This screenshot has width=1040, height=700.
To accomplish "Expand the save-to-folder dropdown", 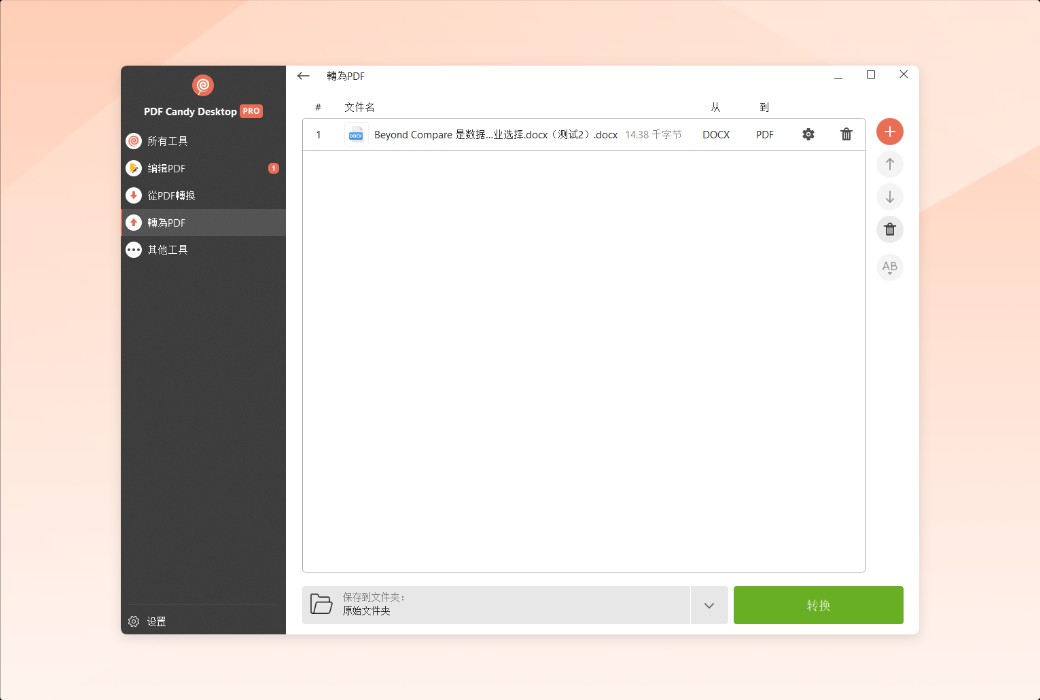I will [709, 605].
